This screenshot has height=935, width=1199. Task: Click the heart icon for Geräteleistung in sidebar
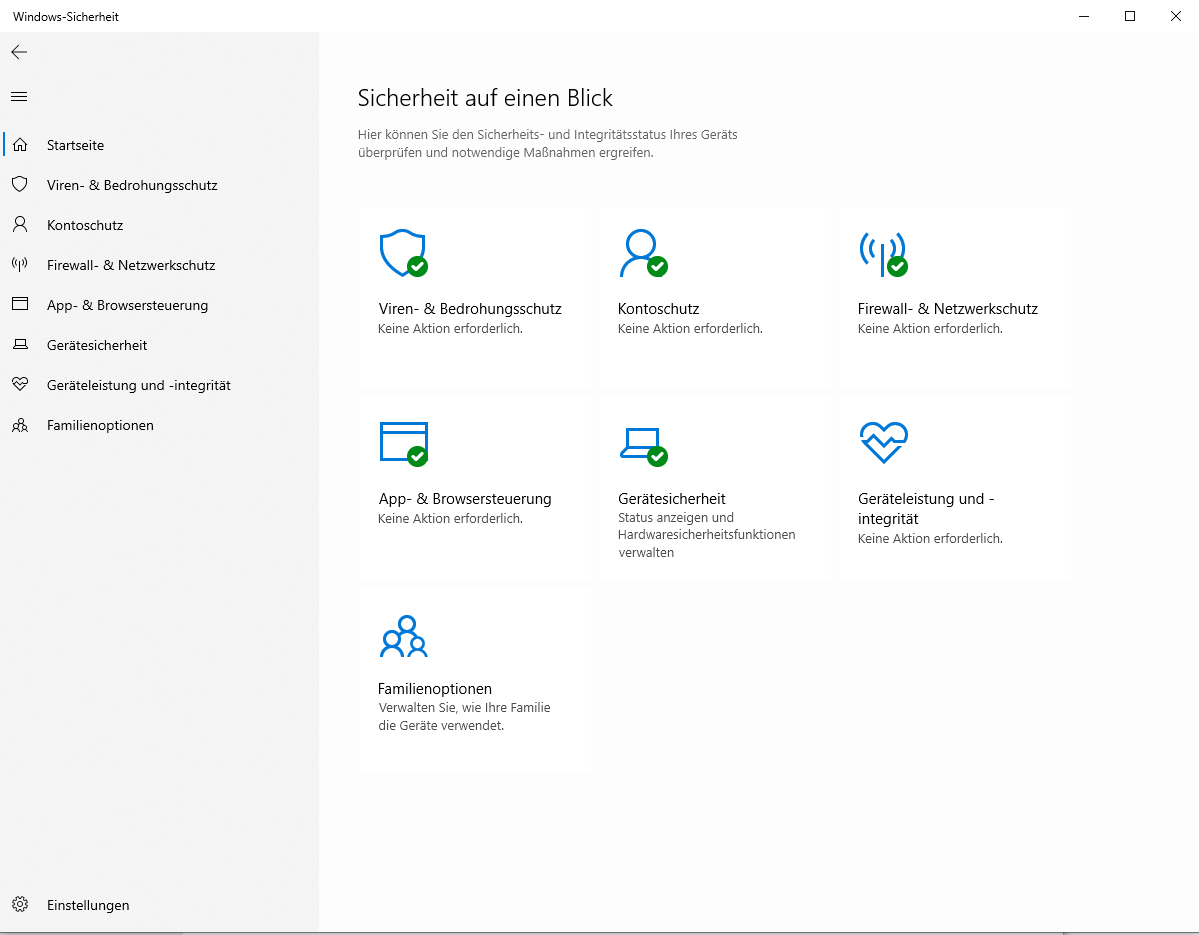click(21, 385)
